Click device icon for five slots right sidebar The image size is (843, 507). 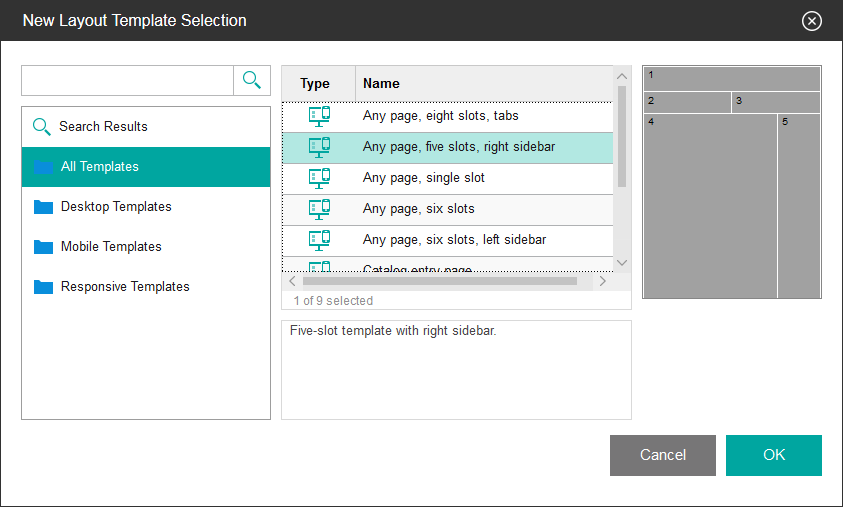tap(319, 147)
